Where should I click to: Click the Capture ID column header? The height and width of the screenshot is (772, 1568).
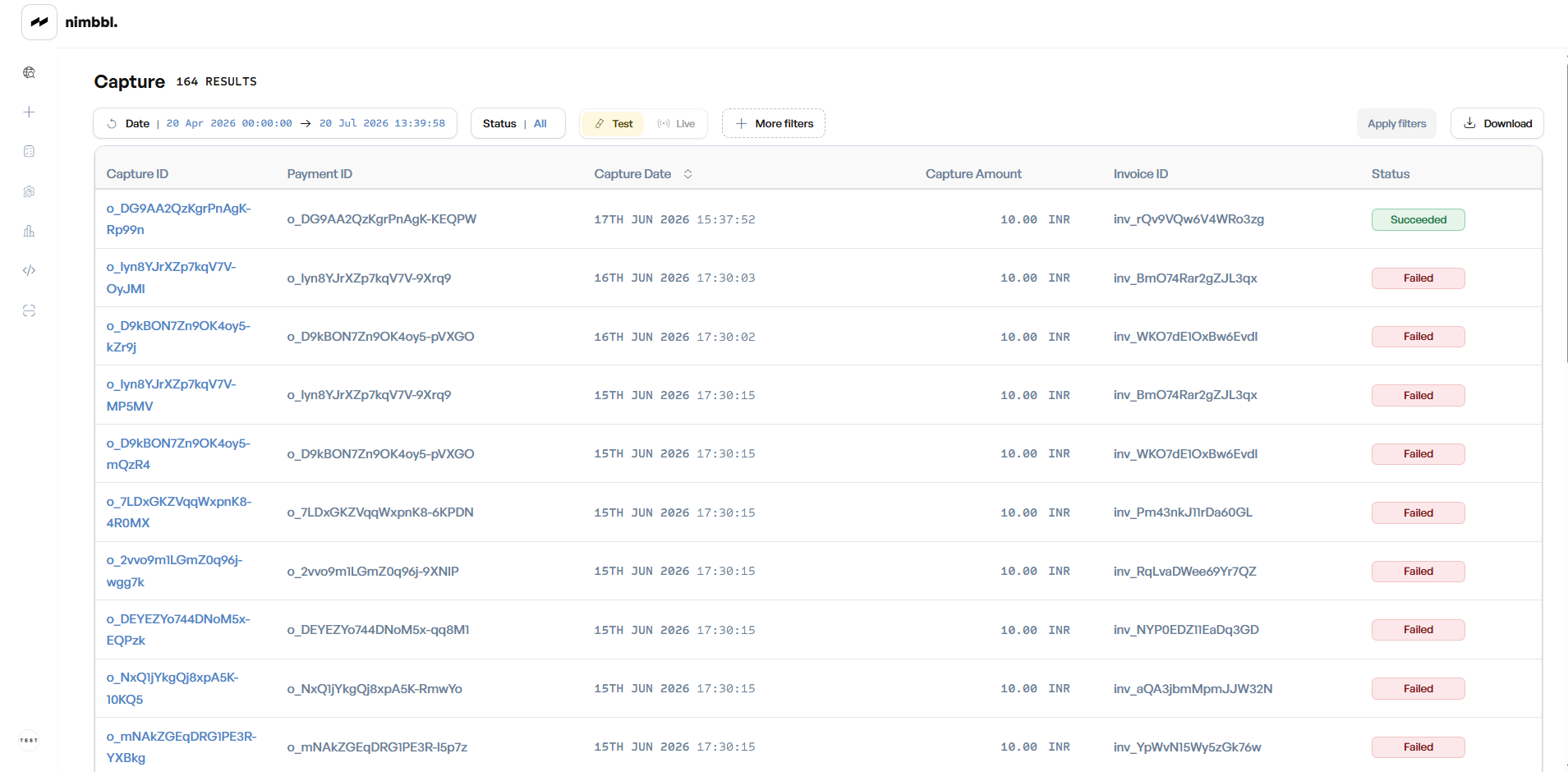(x=137, y=174)
